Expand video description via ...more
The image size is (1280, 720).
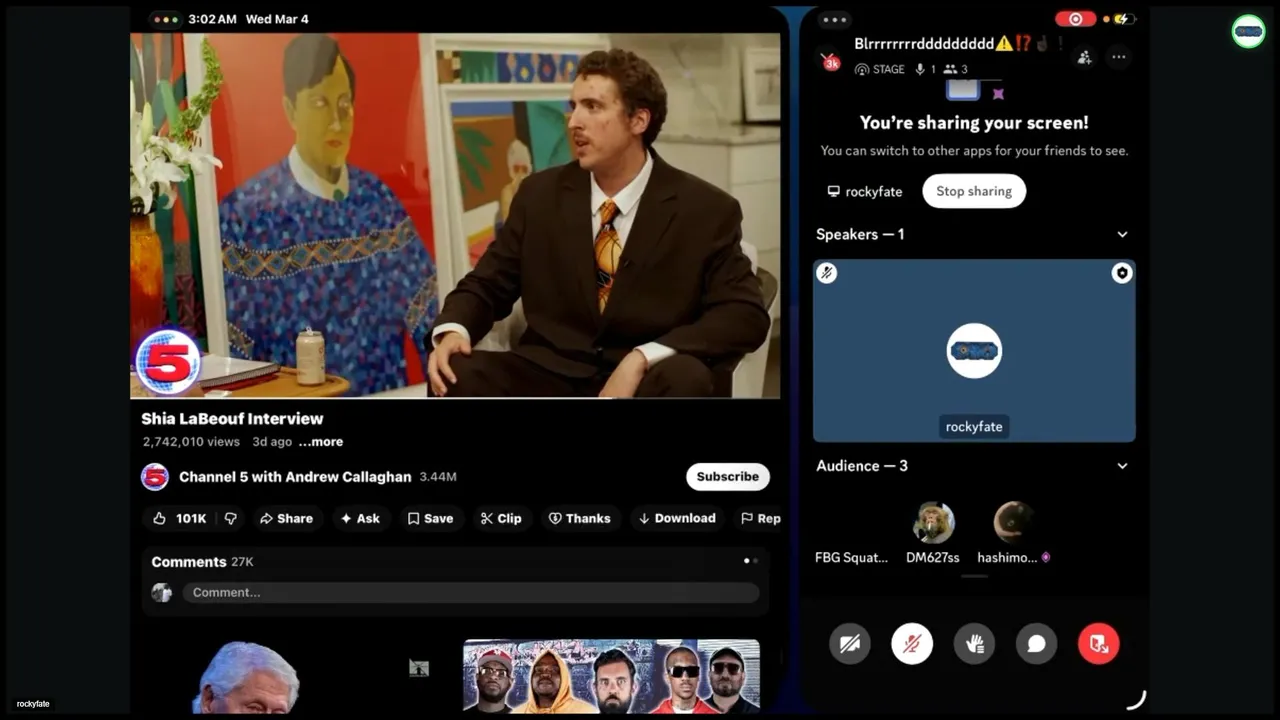click(321, 441)
